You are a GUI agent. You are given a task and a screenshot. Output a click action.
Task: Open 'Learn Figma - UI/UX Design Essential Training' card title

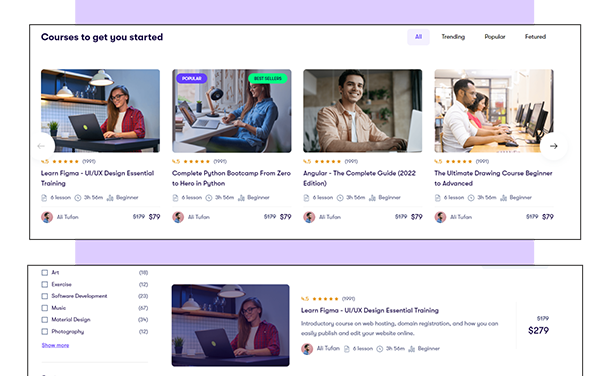click(x=98, y=178)
